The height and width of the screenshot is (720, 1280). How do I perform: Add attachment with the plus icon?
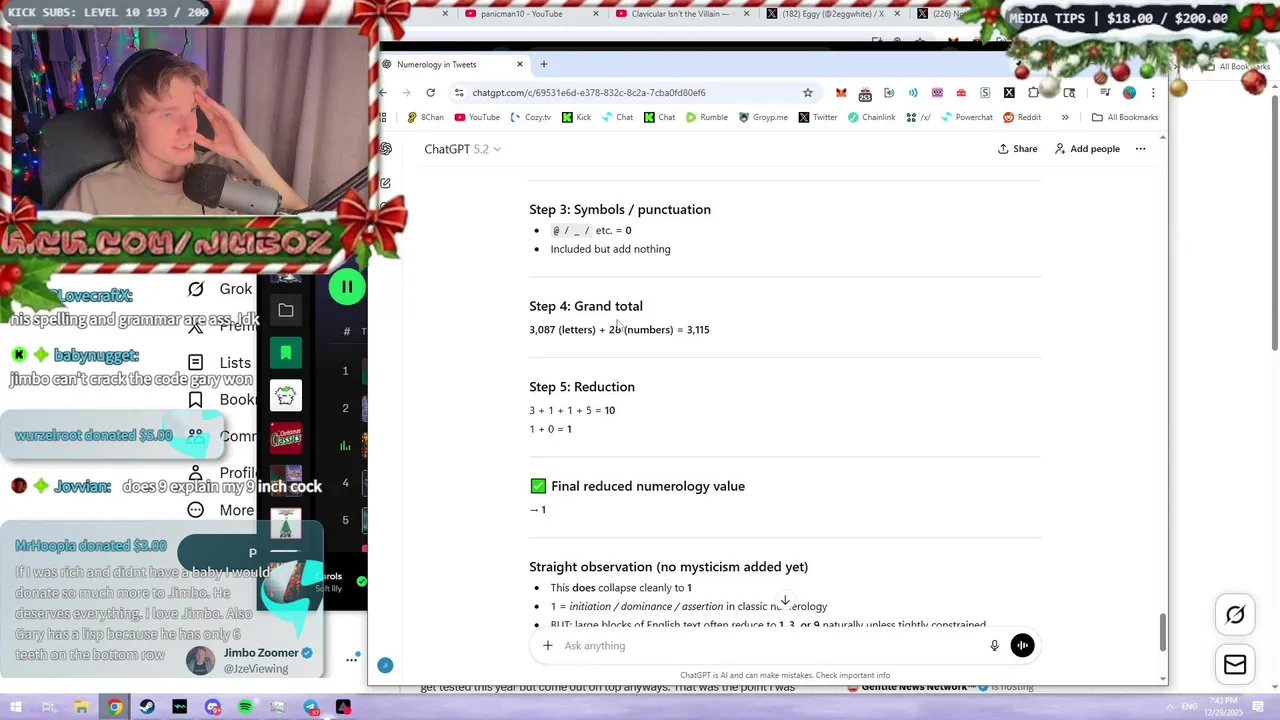[x=547, y=646]
